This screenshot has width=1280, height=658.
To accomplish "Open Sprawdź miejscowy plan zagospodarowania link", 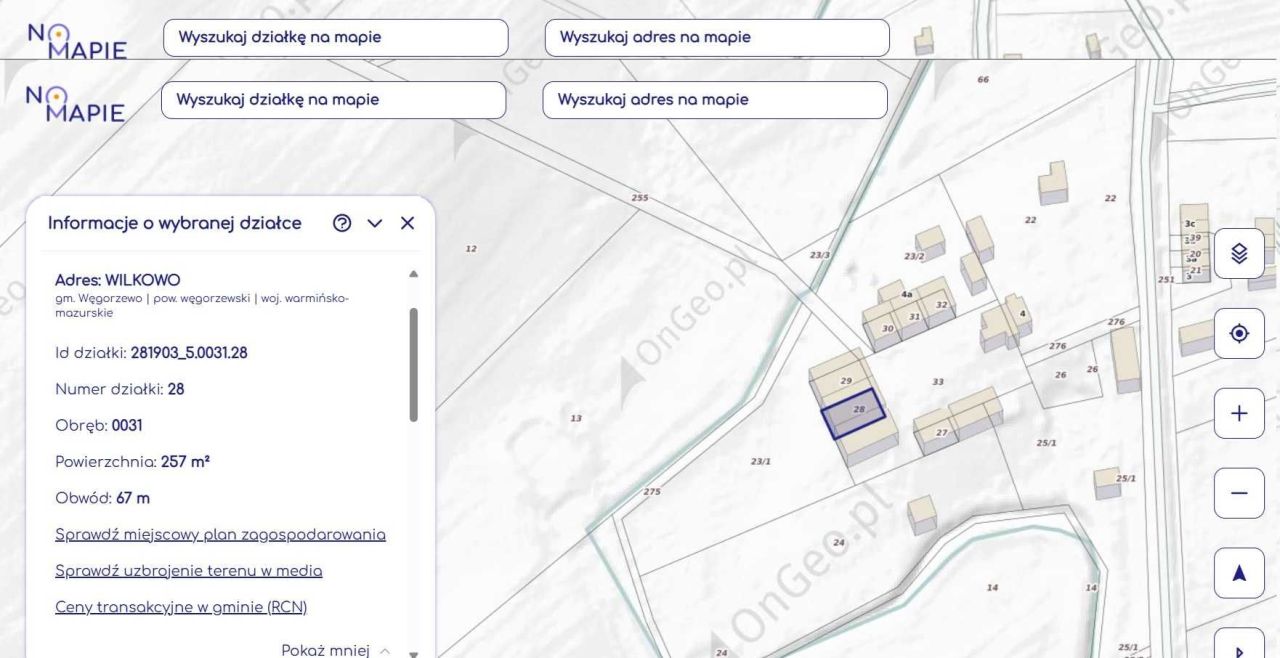I will [220, 534].
